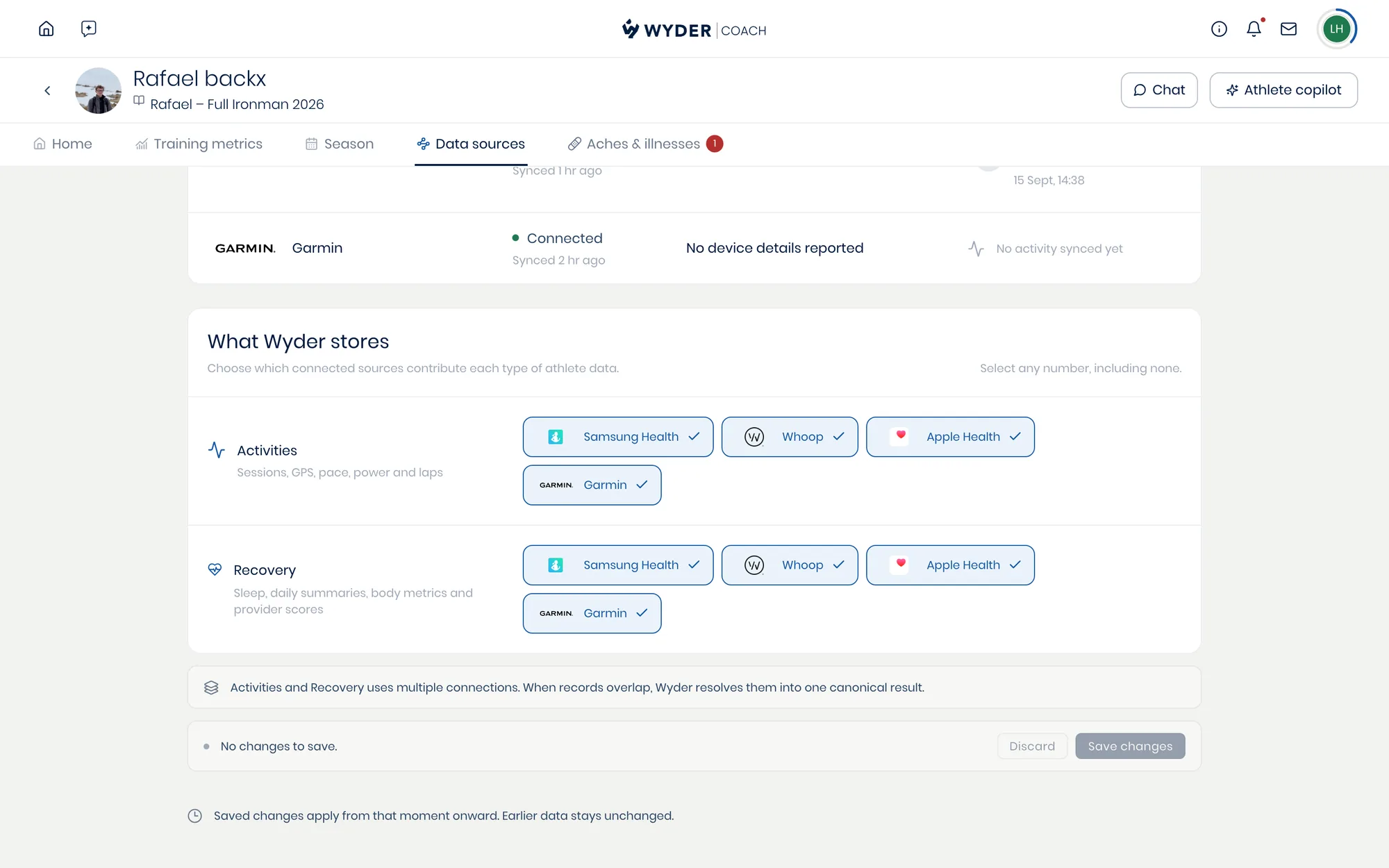
Task: Click the activity pulse icon in Garmin row
Action: pos(976,249)
